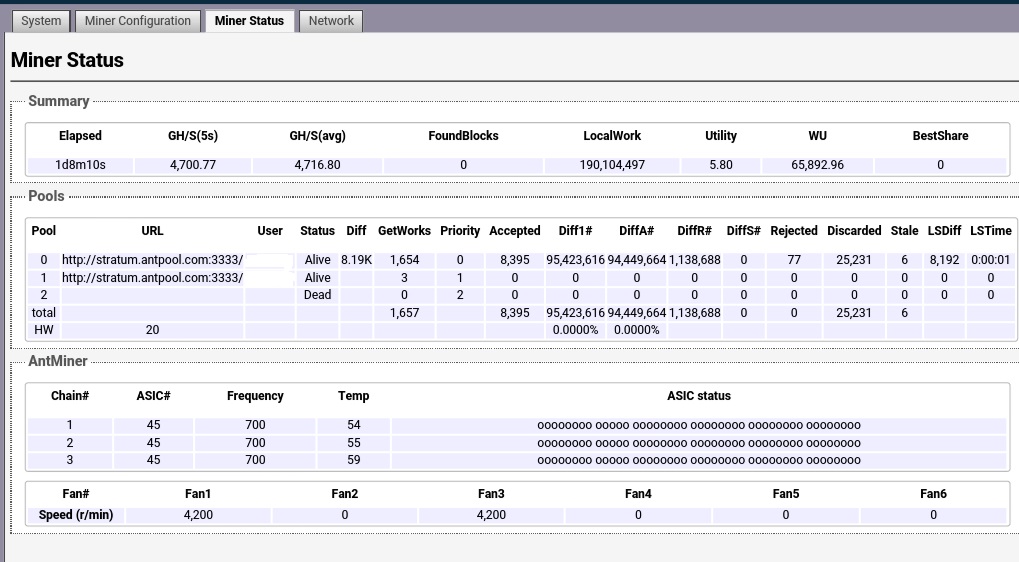Click the GH/S(5s) value 4,700.77
Screen dimensions: 1019x562
[x=193, y=165]
